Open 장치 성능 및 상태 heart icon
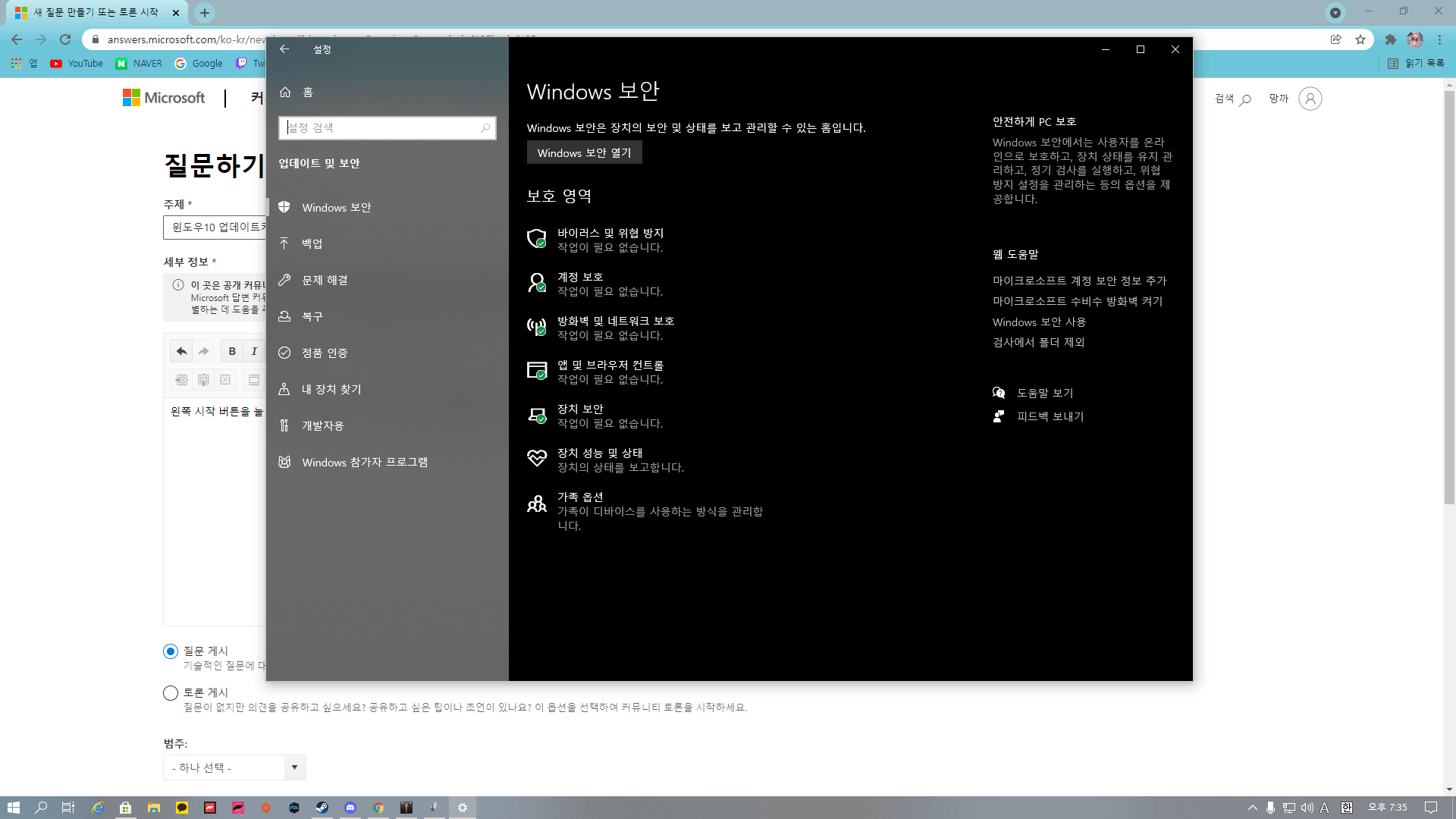The width and height of the screenshot is (1456, 819). pos(537,459)
